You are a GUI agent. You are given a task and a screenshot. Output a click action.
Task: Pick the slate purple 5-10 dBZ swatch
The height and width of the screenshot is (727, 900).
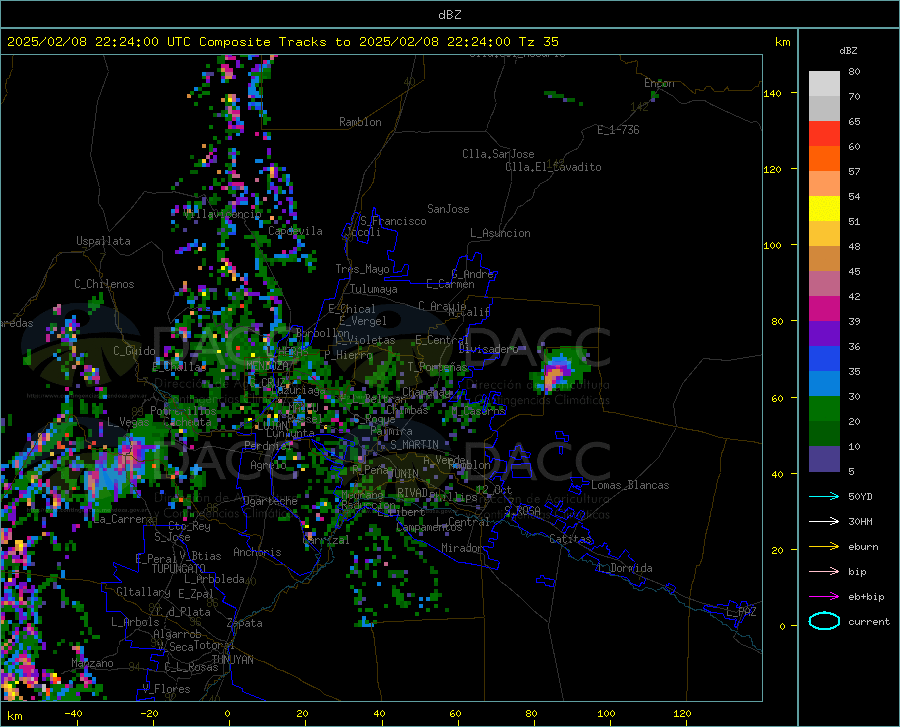tap(824, 459)
